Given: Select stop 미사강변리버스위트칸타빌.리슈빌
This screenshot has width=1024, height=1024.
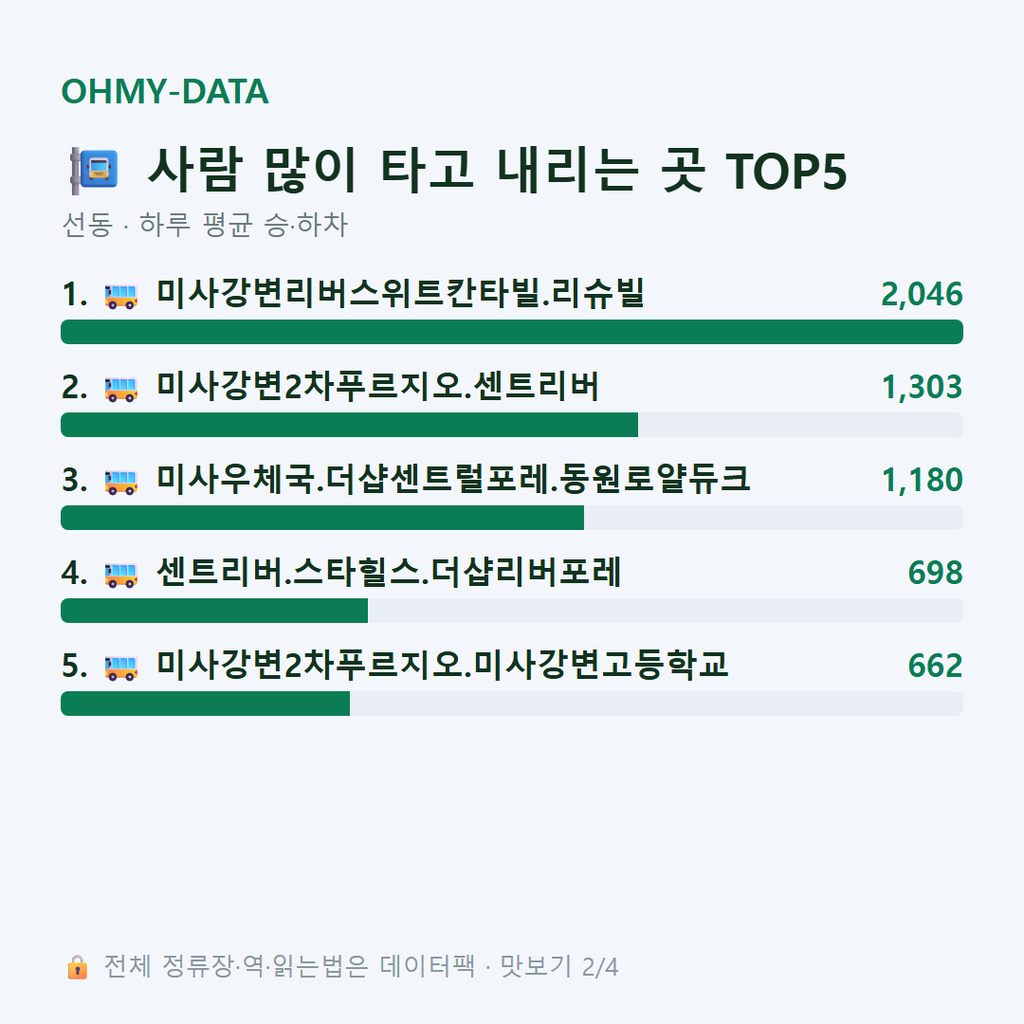Looking at the screenshot, I should coord(400,293).
